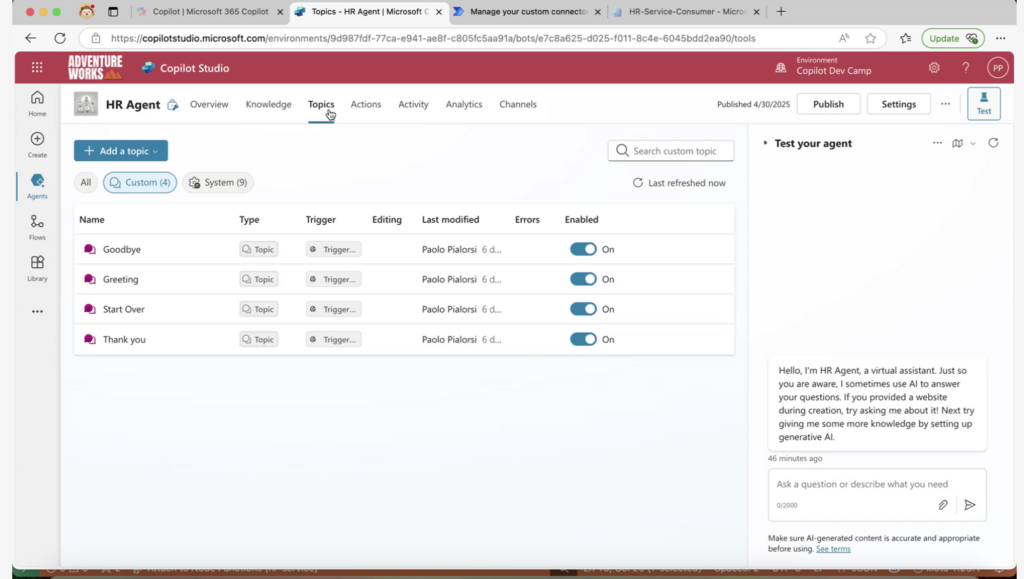This screenshot has width=1024, height=579.
Task: Open the sidebar's more options ellipsis
Action: click(x=37, y=311)
